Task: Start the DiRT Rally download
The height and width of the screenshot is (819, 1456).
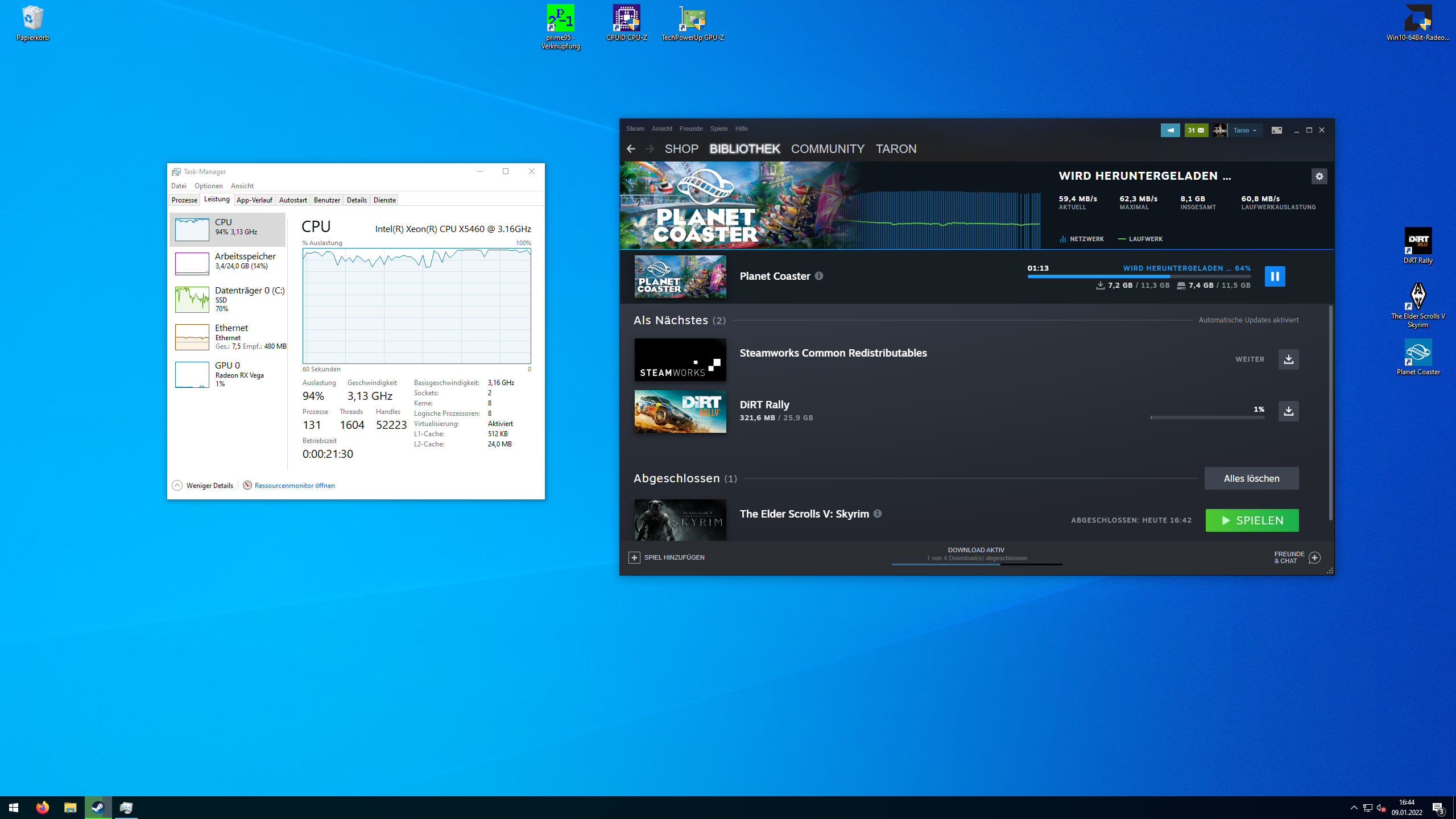Action: [1289, 411]
